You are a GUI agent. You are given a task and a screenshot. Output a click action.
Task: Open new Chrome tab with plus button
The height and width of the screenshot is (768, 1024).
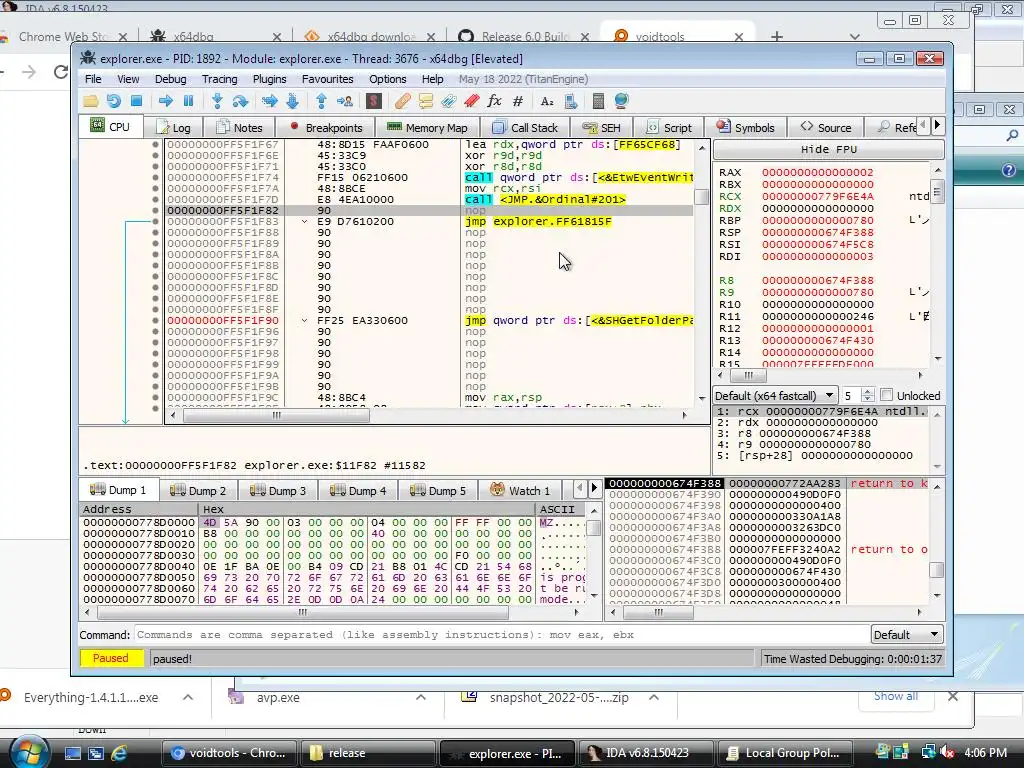(776, 37)
